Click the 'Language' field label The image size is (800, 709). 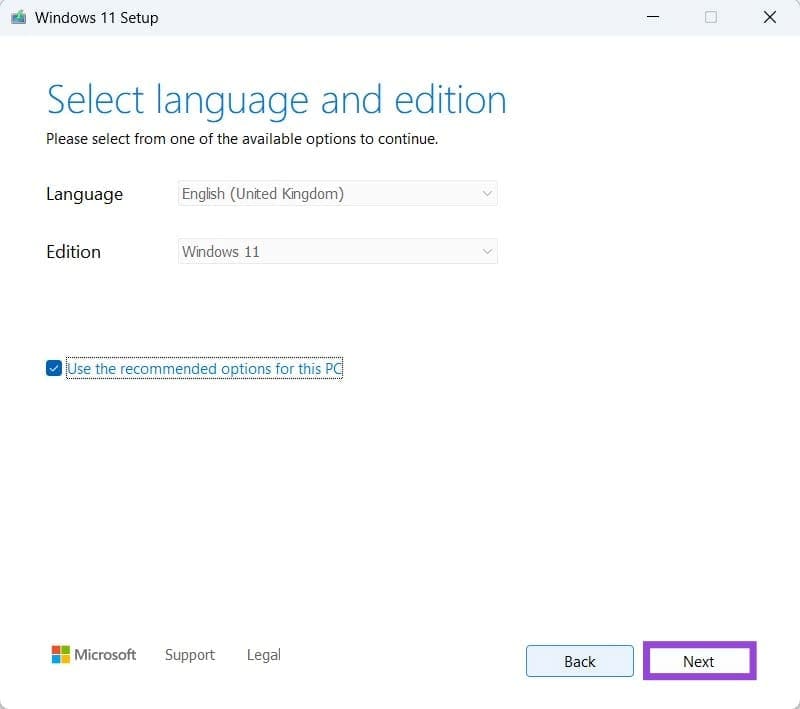(x=84, y=194)
